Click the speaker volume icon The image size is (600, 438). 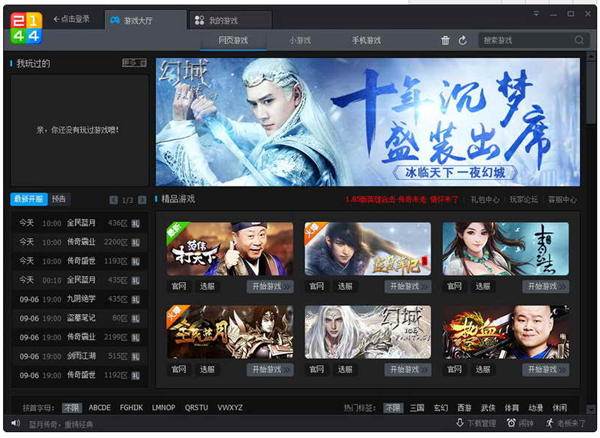click(x=16, y=423)
